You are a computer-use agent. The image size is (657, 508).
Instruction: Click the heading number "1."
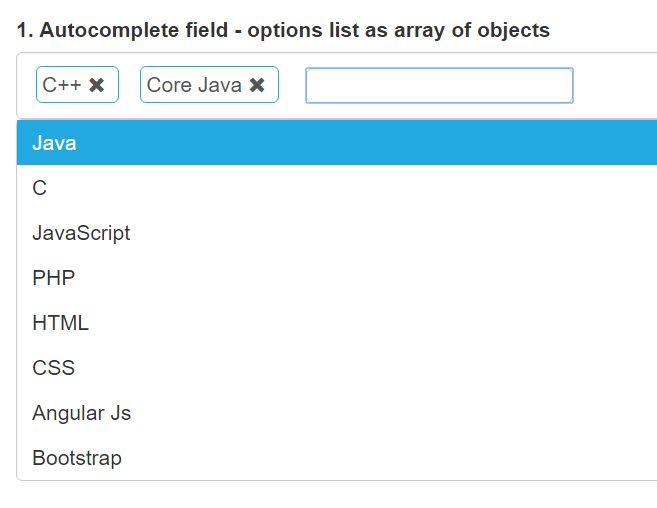point(24,30)
